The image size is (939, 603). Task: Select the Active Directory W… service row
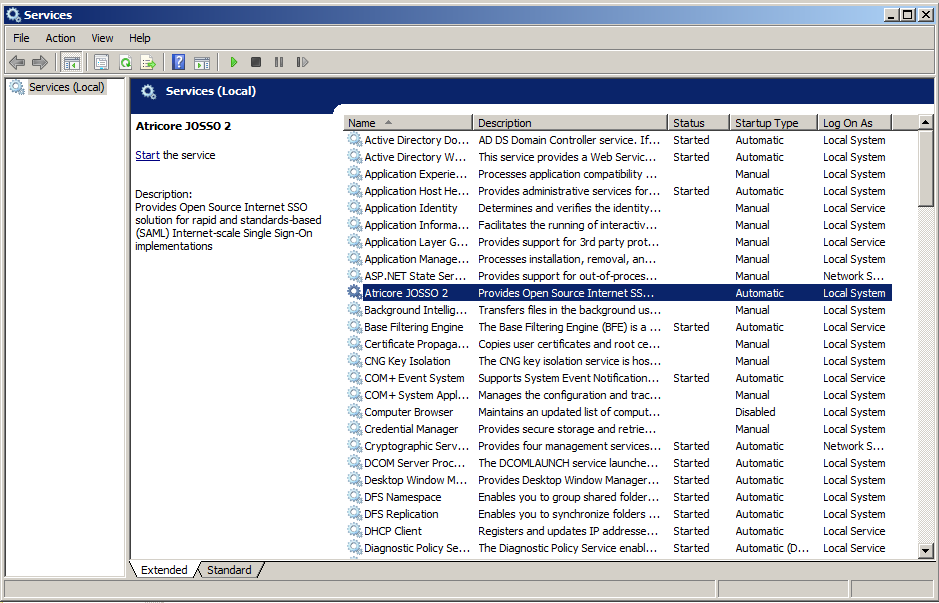click(619, 157)
